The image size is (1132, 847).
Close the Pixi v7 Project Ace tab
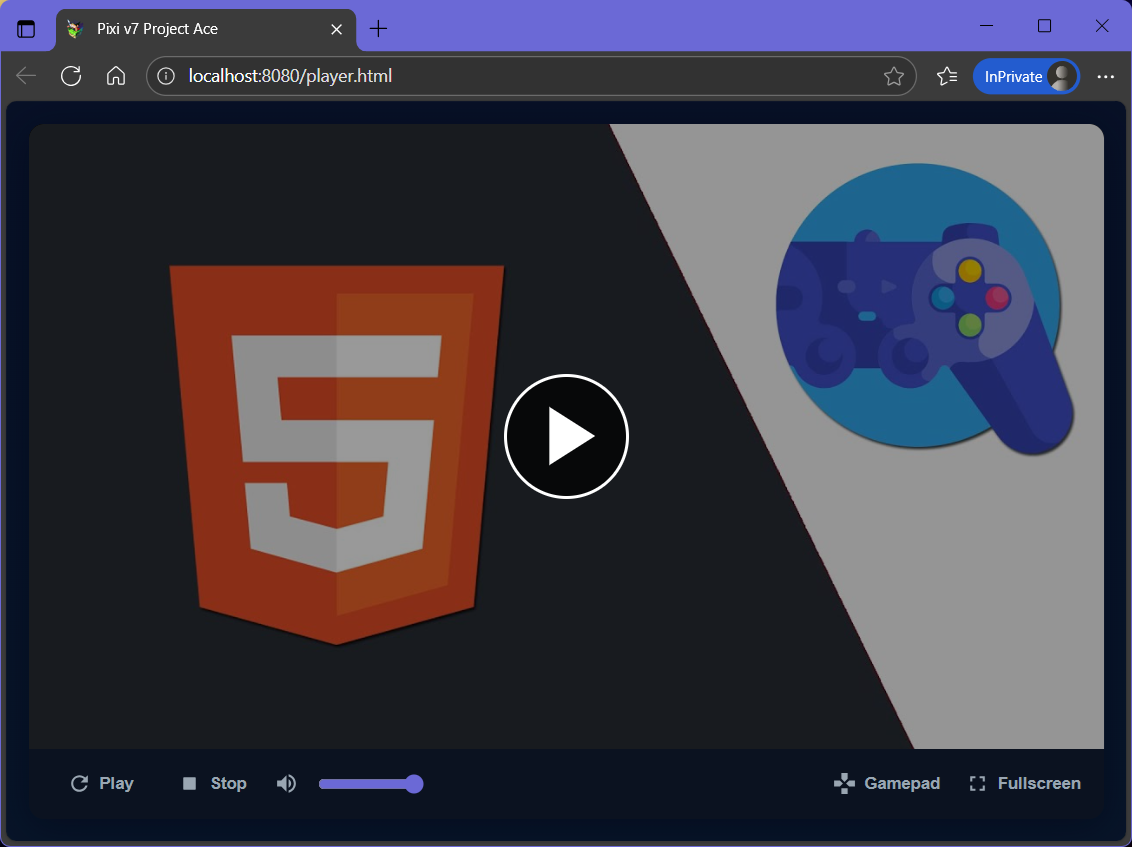pyautogui.click(x=336, y=29)
